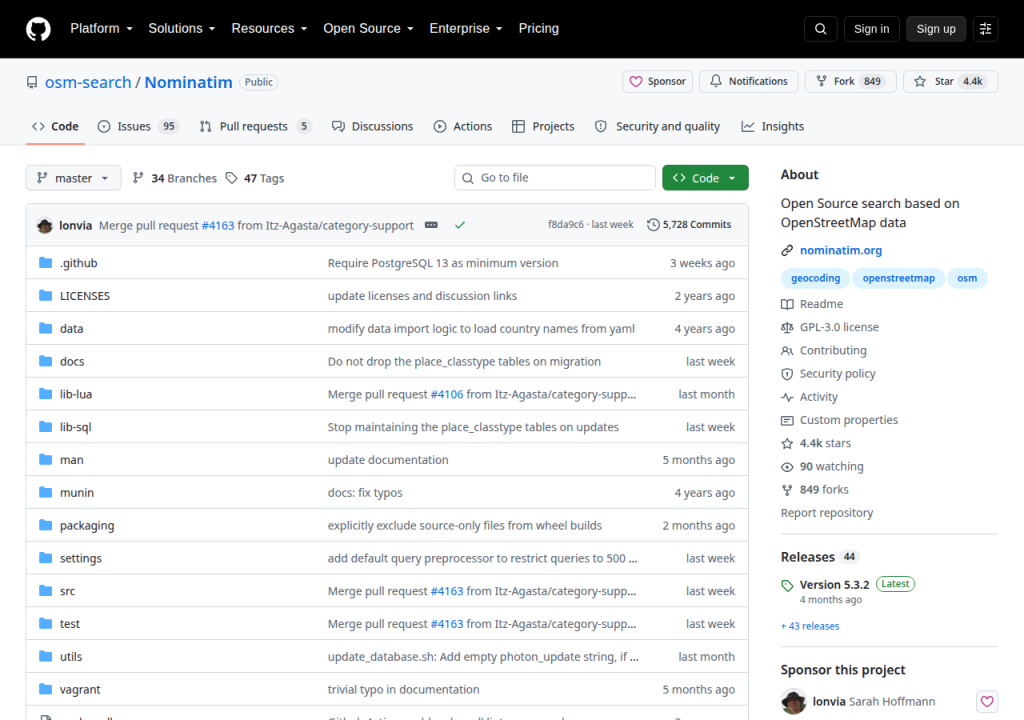Expand the Enterprise dropdown

click(466, 28)
